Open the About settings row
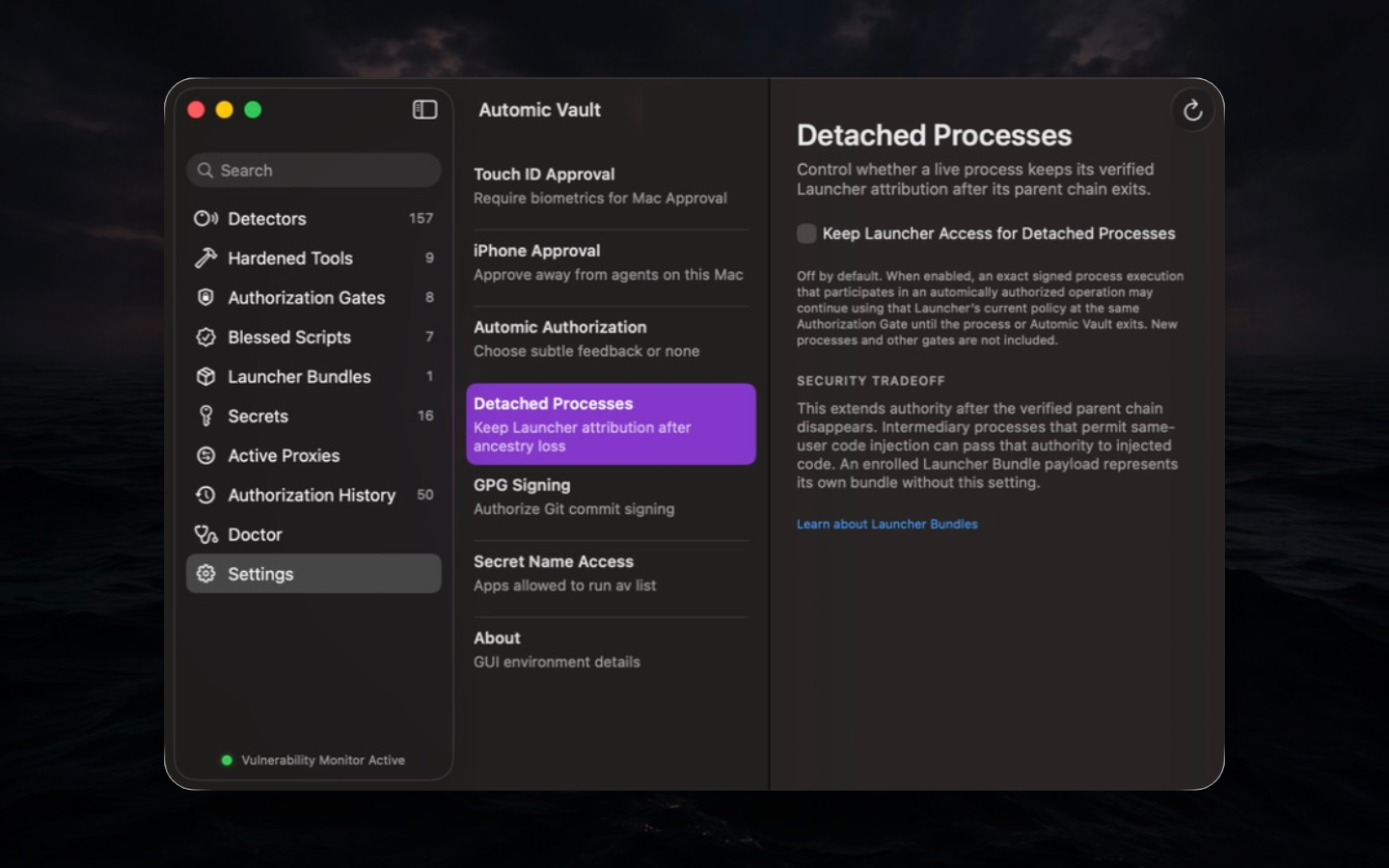This screenshot has width=1389, height=868. (x=611, y=649)
